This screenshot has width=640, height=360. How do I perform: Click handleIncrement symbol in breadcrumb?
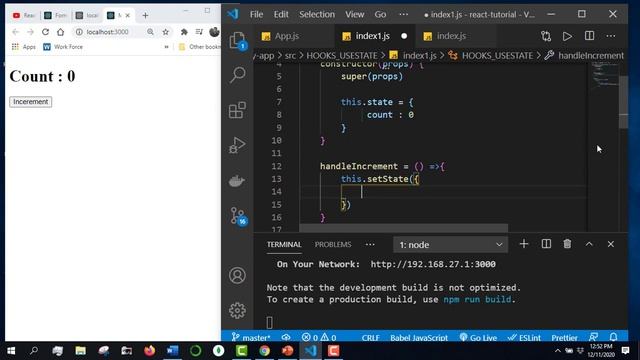pyautogui.click(x=591, y=56)
